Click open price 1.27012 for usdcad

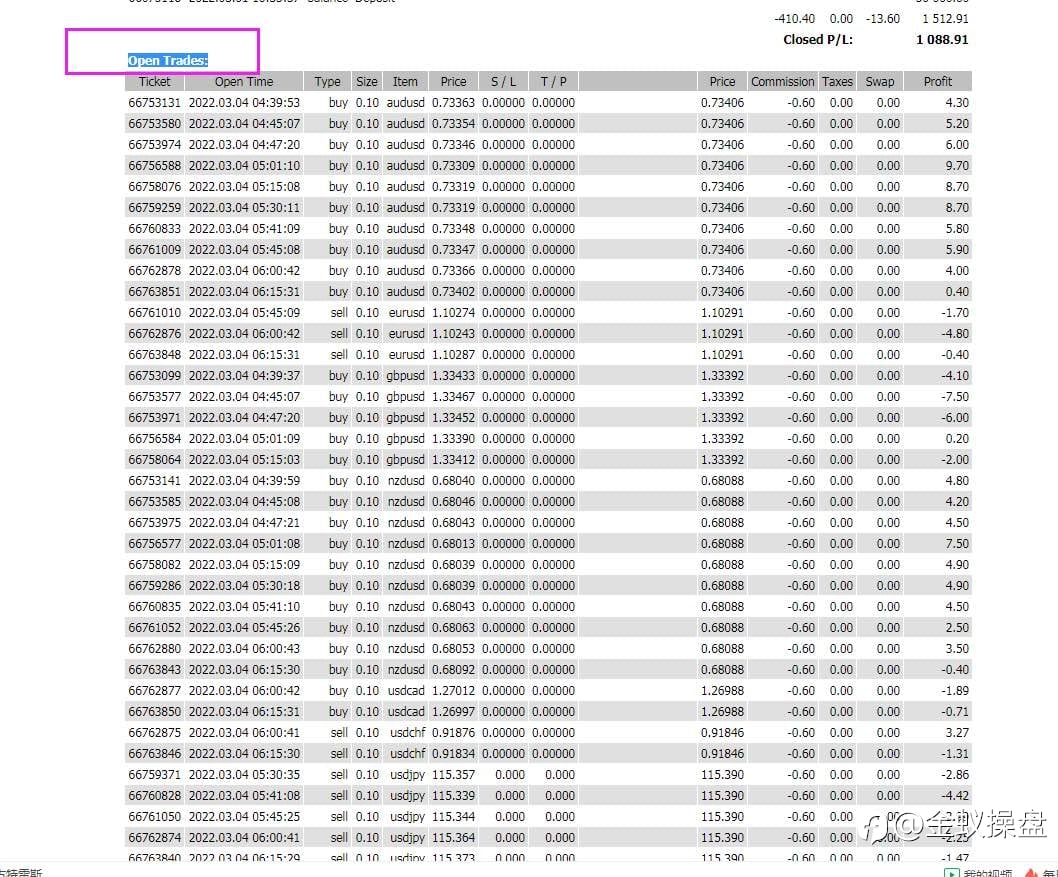[453, 690]
